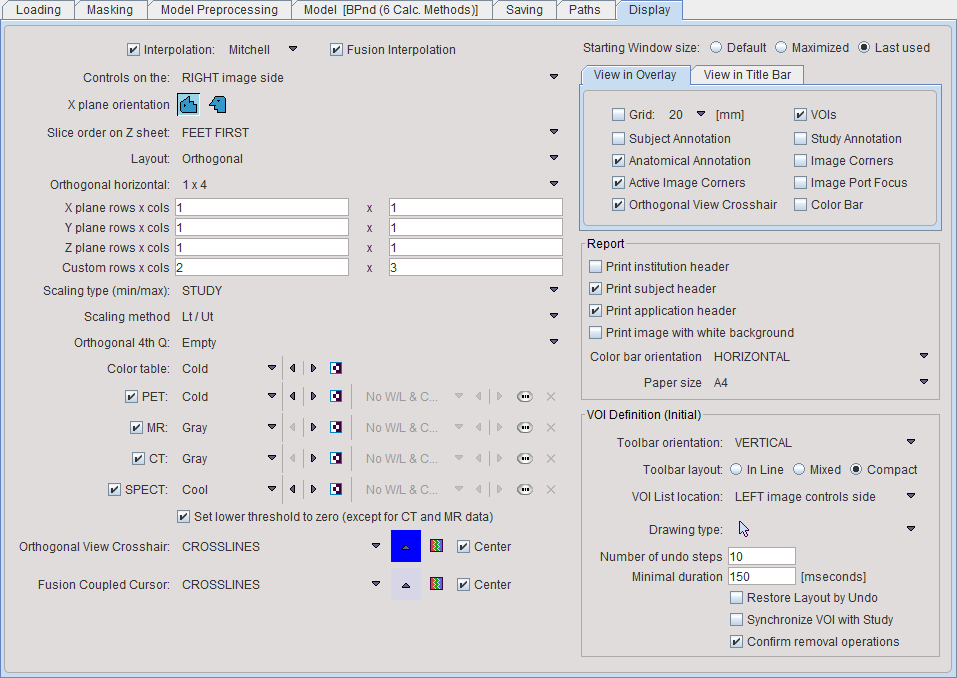Enable the Grid overlay checkbox
The image size is (957, 678).
coord(618,115)
